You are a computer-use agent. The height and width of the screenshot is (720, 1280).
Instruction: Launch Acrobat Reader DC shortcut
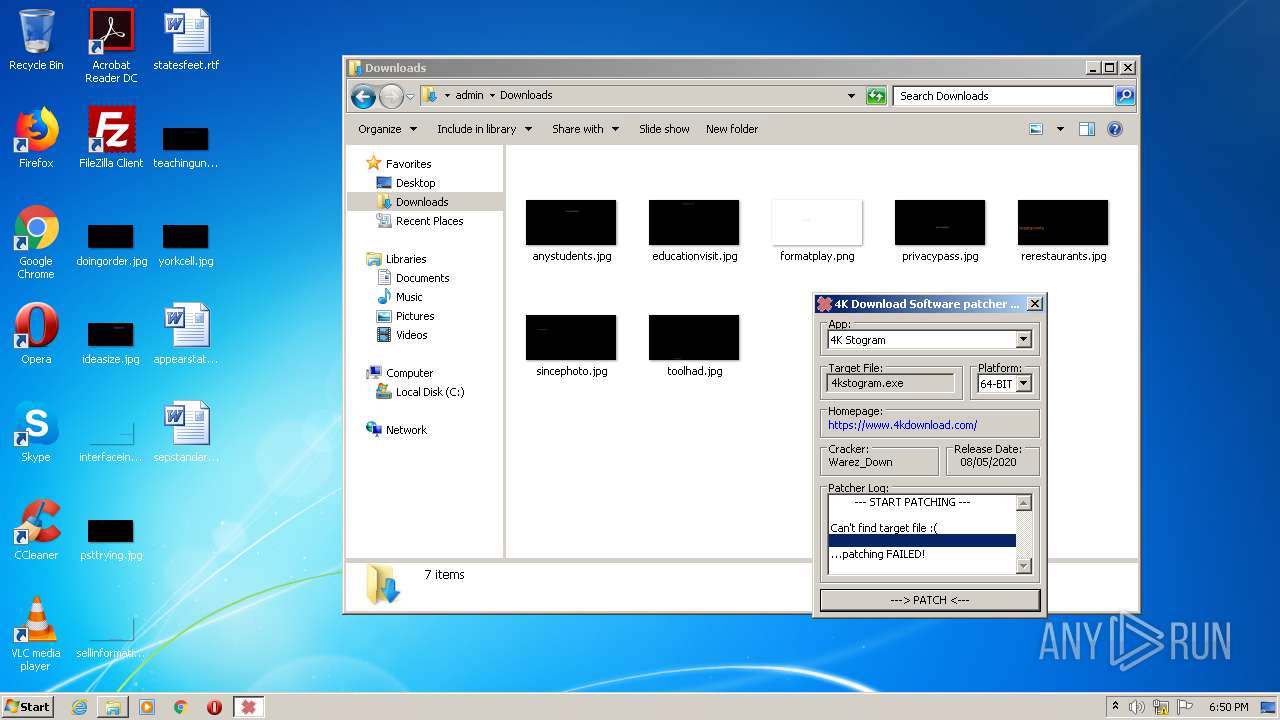(x=111, y=46)
